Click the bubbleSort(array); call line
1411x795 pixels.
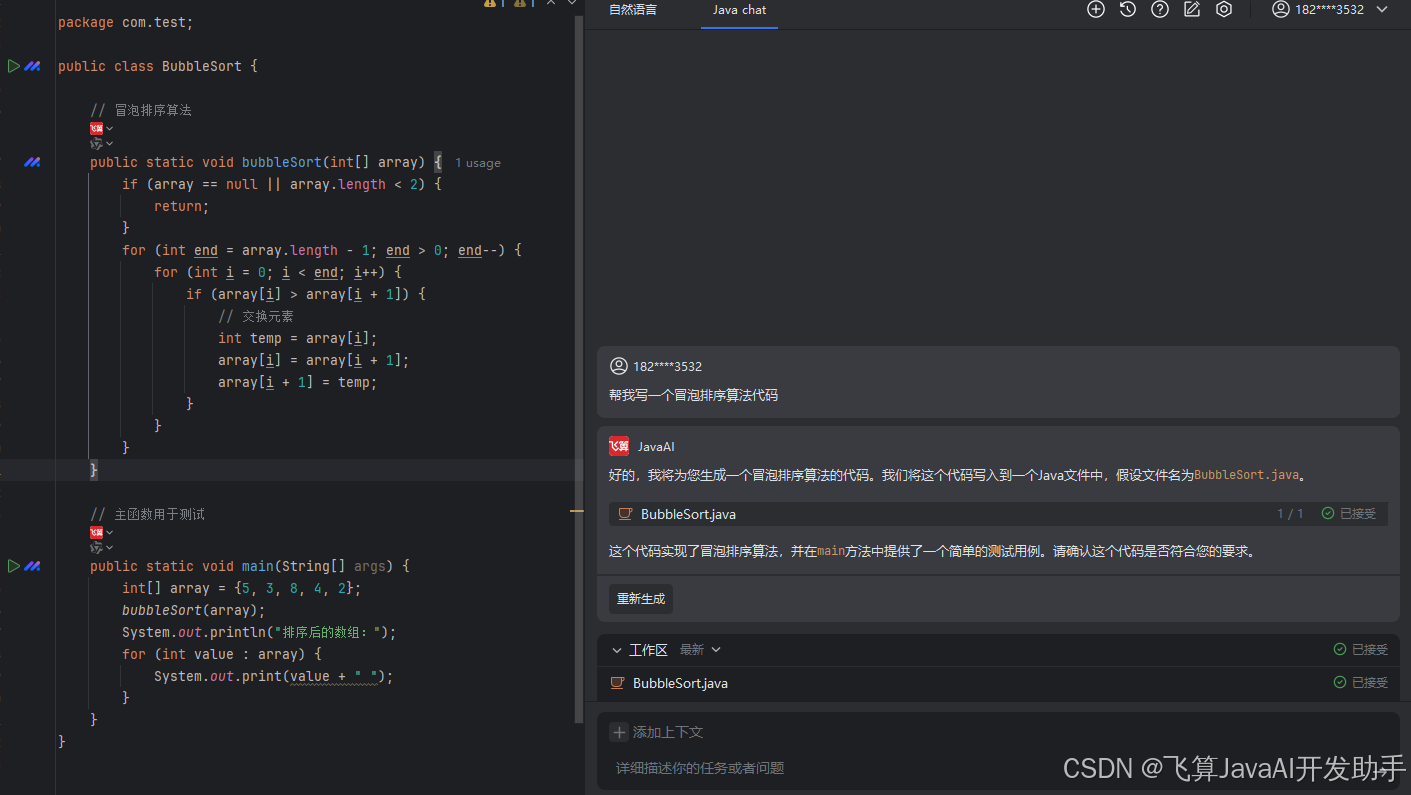click(194, 610)
